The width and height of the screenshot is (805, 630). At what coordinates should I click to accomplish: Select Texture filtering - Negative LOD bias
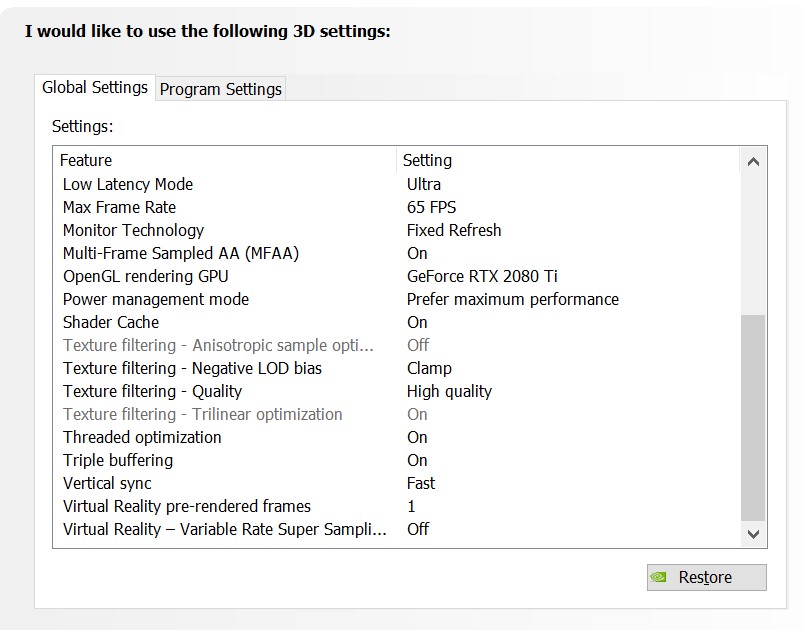(192, 369)
